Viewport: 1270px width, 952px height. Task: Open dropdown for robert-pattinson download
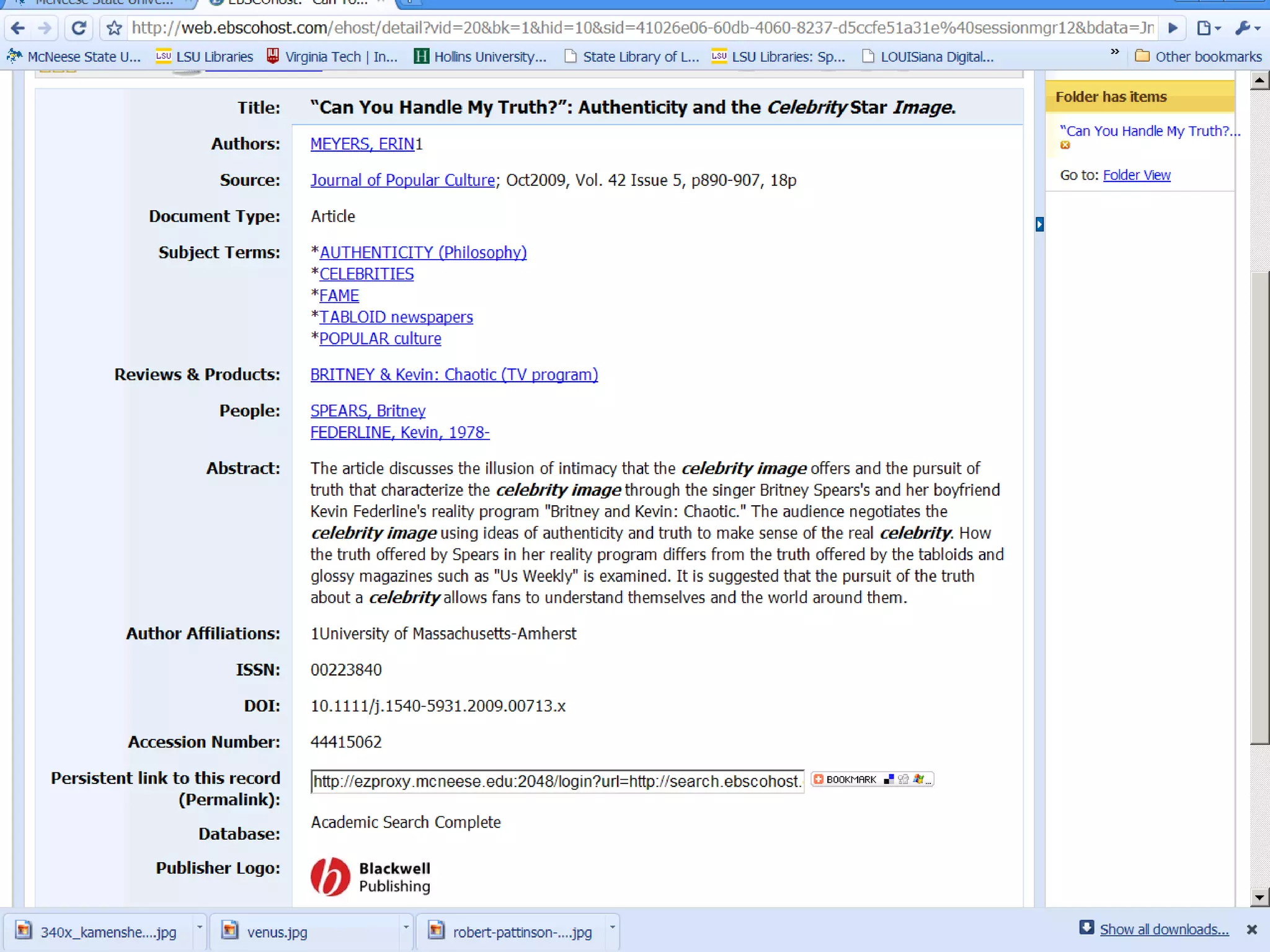pos(612,927)
